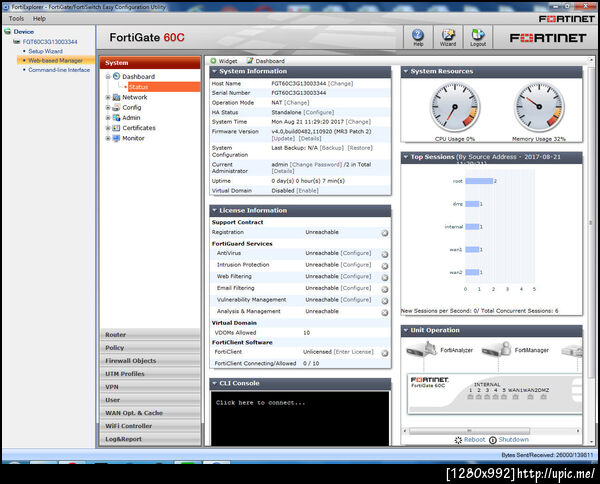Click the Admin tree icon
This screenshot has height=484, width=600.
click(x=116, y=118)
